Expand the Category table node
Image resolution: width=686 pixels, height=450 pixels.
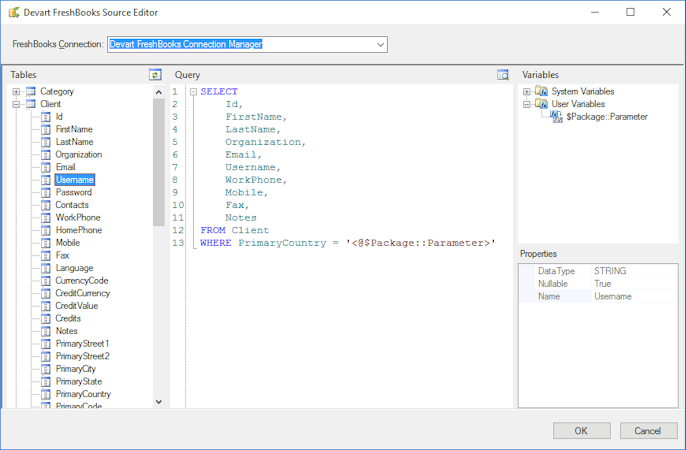(17, 92)
